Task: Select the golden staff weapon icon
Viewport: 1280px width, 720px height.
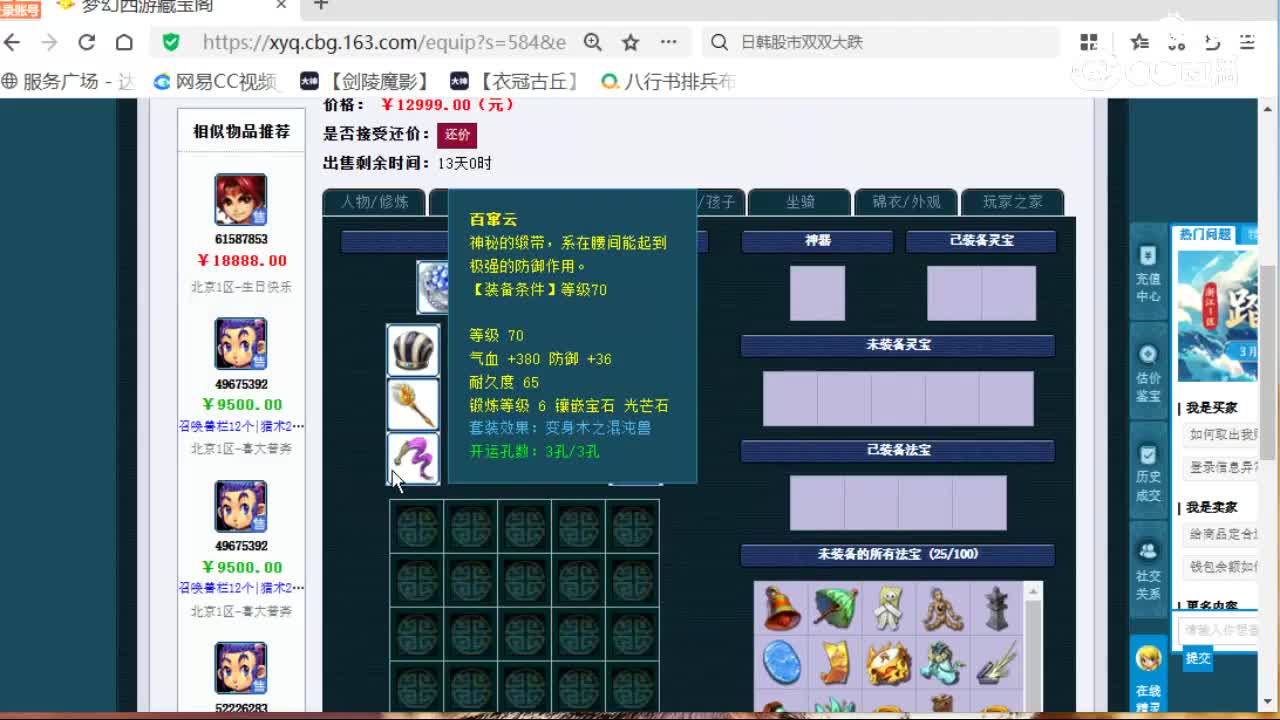Action: point(413,404)
